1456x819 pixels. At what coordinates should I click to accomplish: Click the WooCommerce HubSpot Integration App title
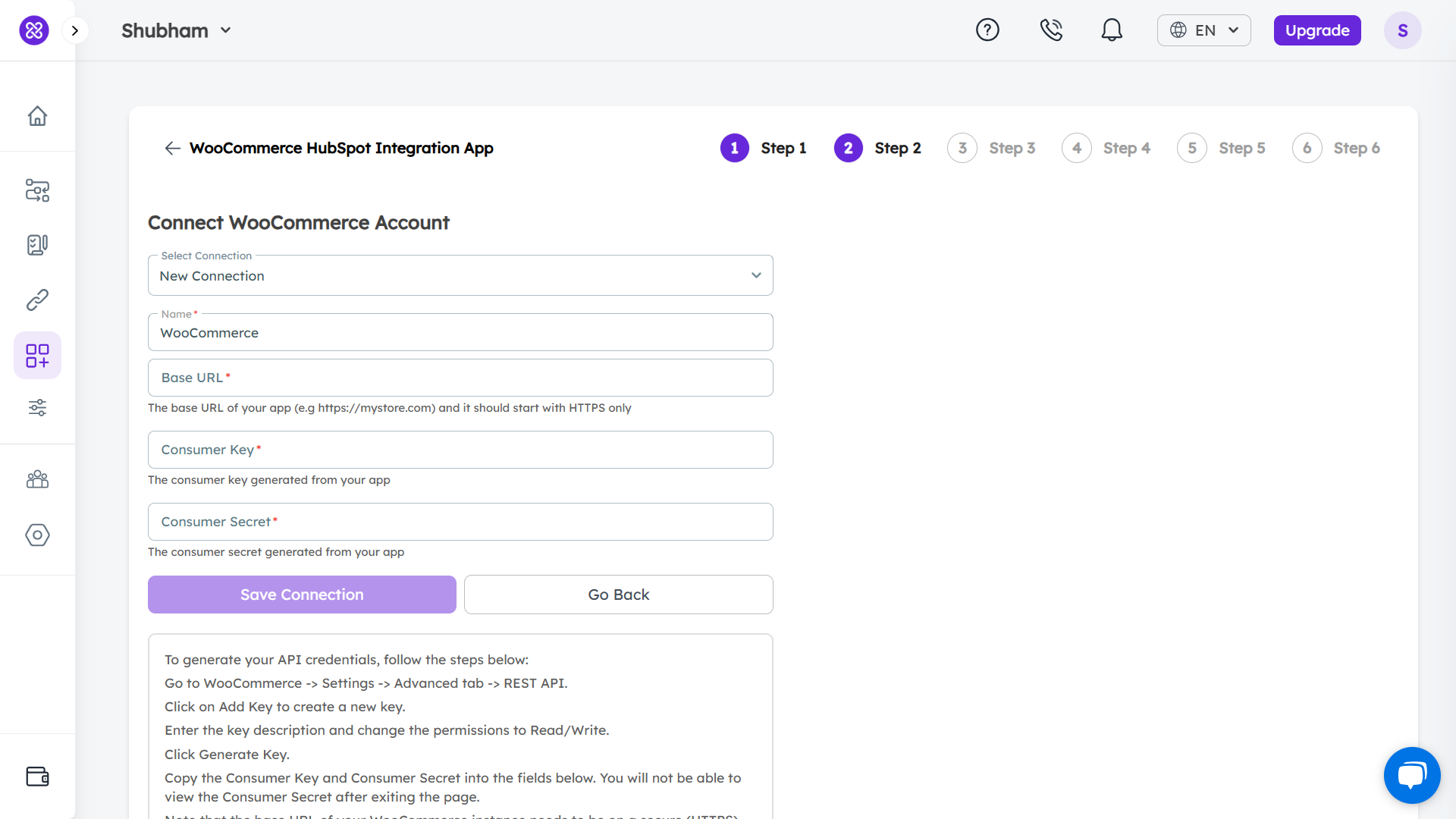click(341, 148)
